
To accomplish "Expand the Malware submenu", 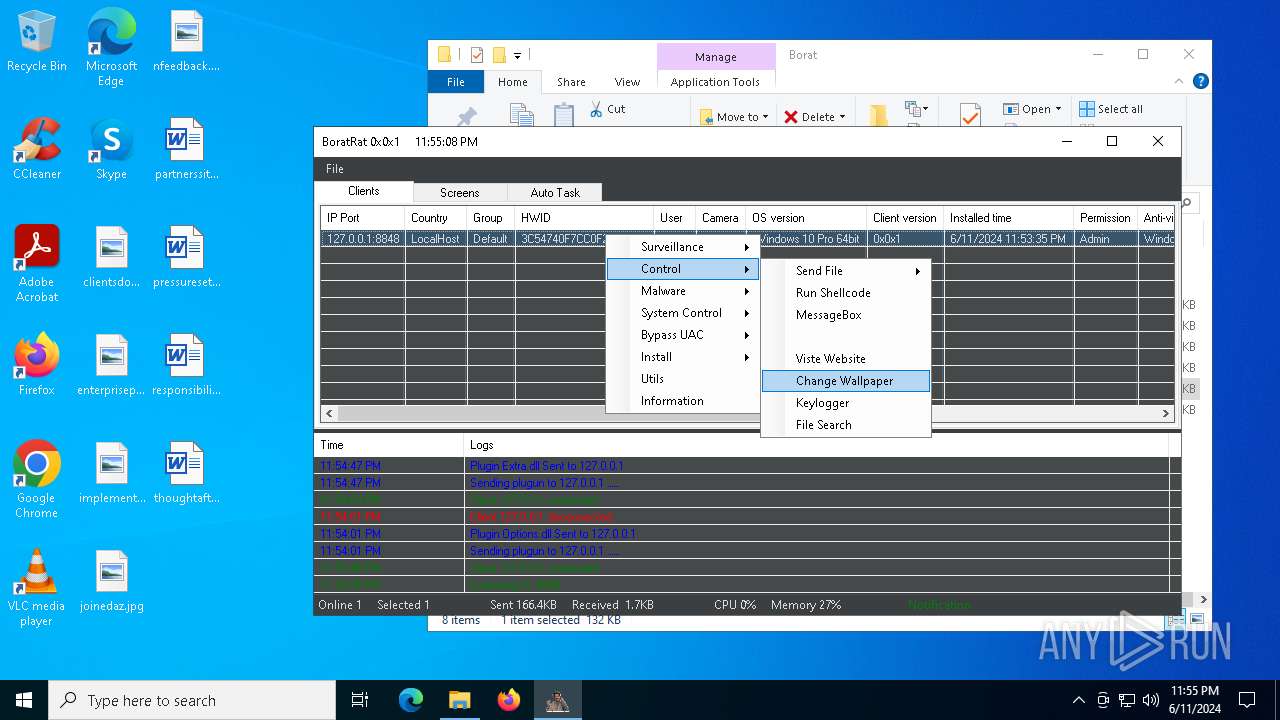I will 683,291.
